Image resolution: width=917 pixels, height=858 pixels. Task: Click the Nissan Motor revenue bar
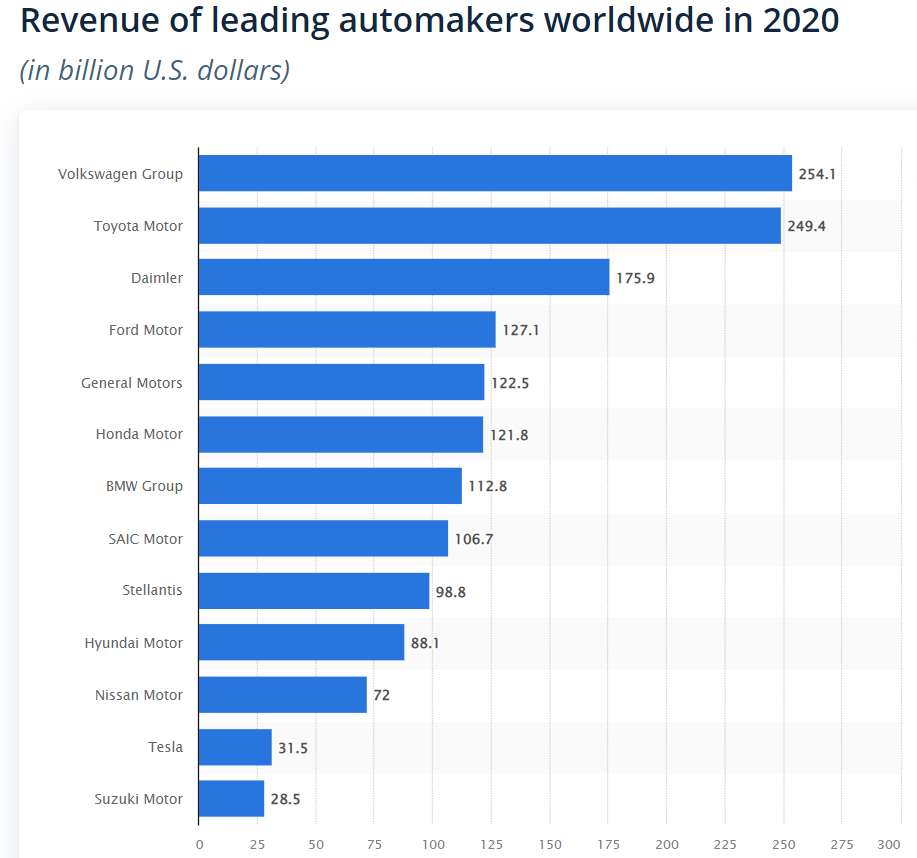click(283, 695)
